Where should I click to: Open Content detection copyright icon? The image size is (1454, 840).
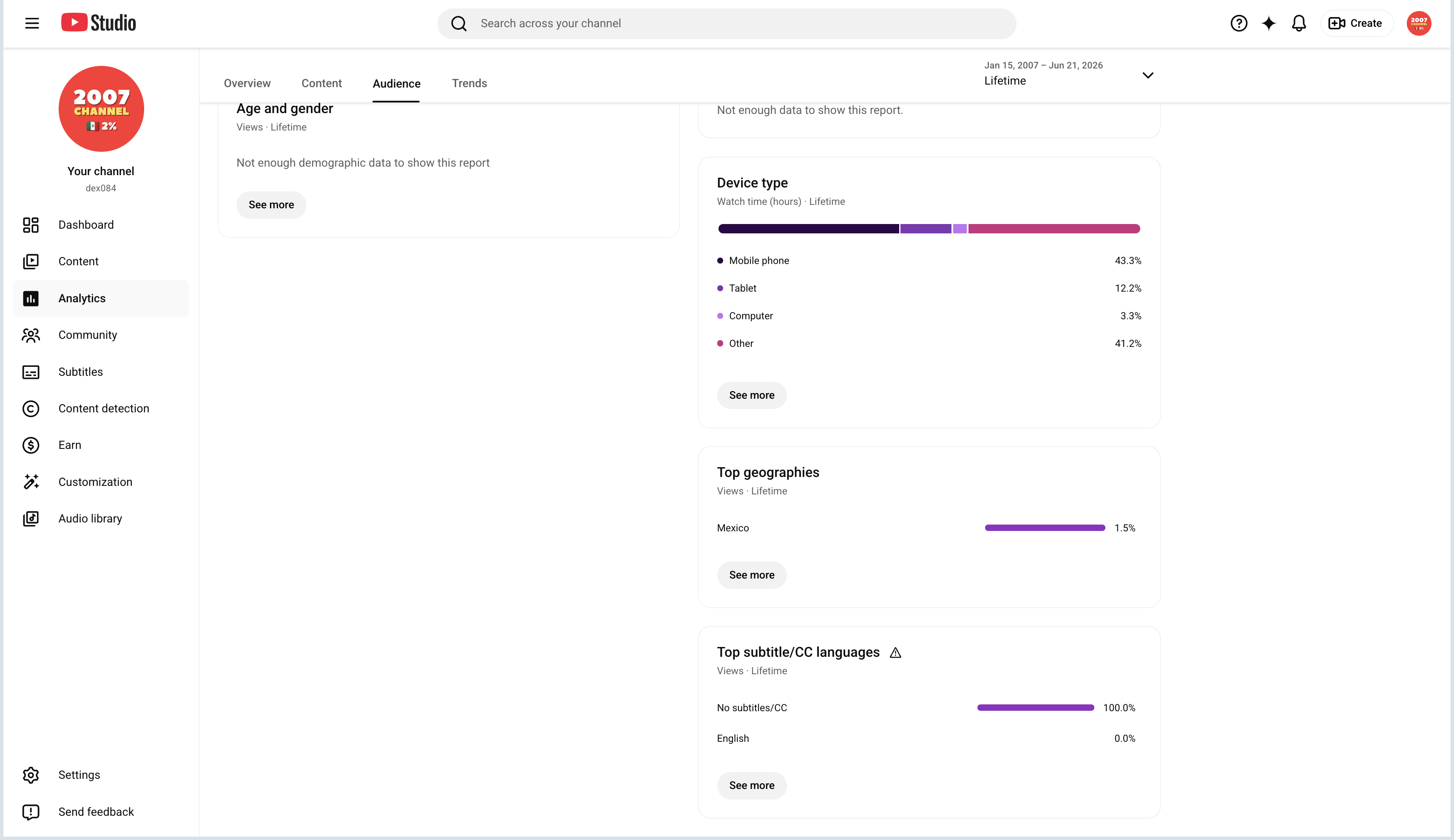(x=31, y=409)
